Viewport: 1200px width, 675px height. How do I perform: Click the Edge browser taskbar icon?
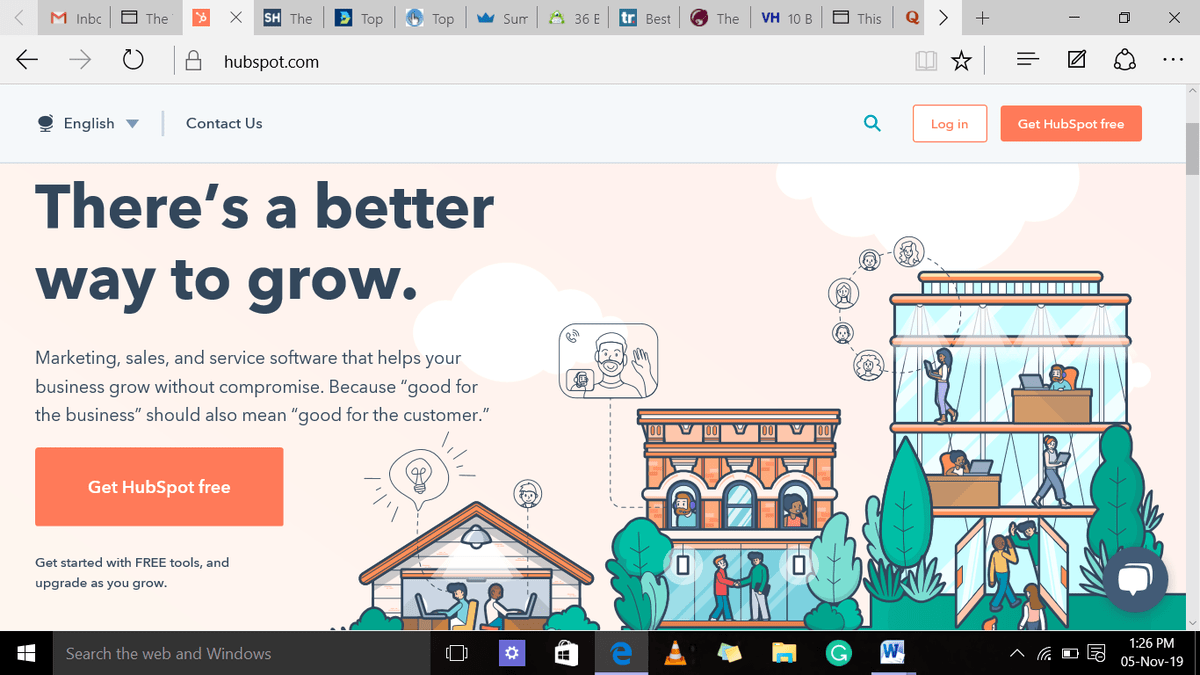click(x=622, y=653)
